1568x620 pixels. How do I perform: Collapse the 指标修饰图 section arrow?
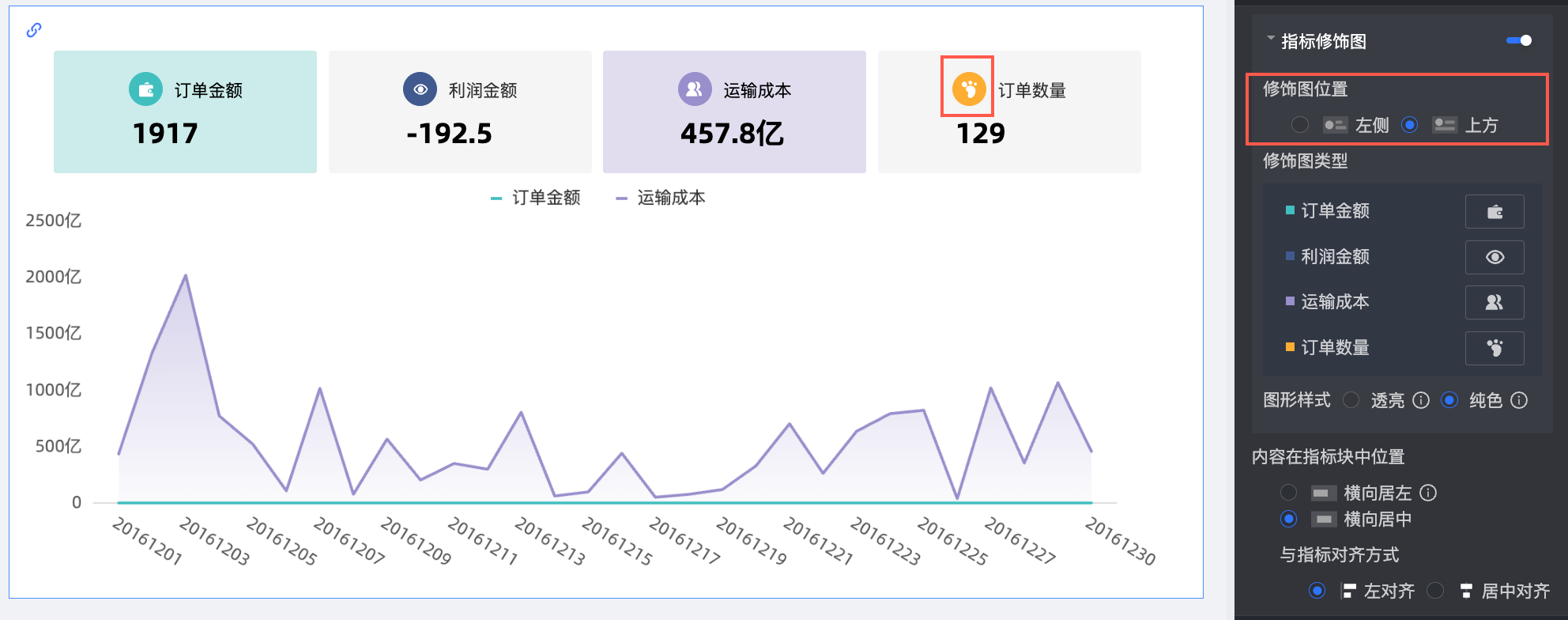[x=1271, y=39]
